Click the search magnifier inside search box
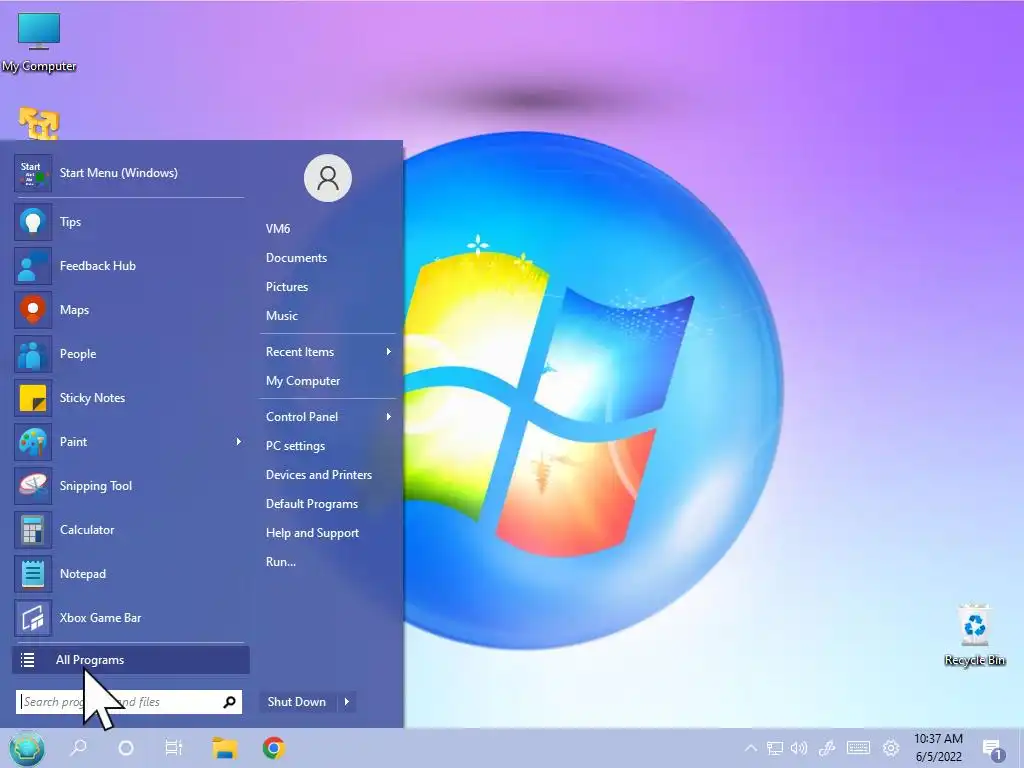This screenshot has height=768, width=1024. tap(229, 702)
